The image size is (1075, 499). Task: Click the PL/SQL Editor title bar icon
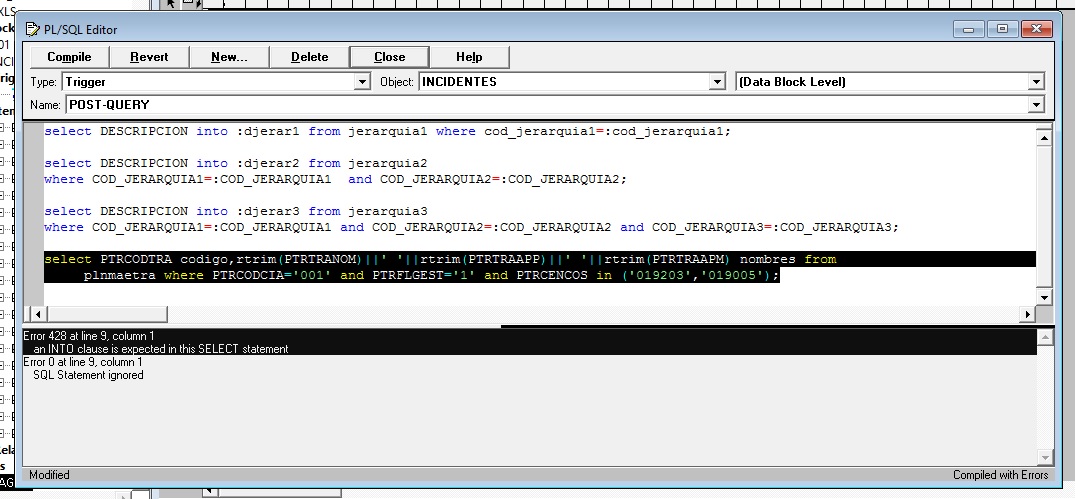(33, 29)
